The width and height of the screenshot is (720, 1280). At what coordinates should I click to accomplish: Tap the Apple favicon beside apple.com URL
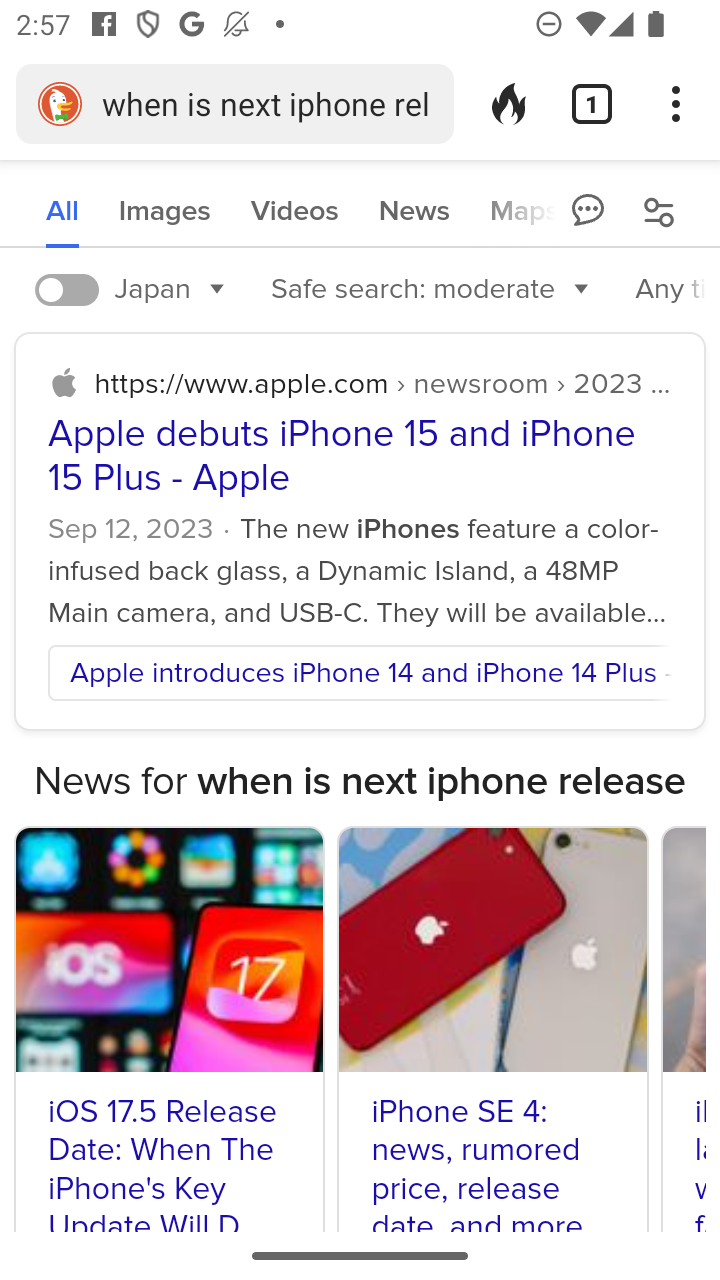[x=65, y=383]
